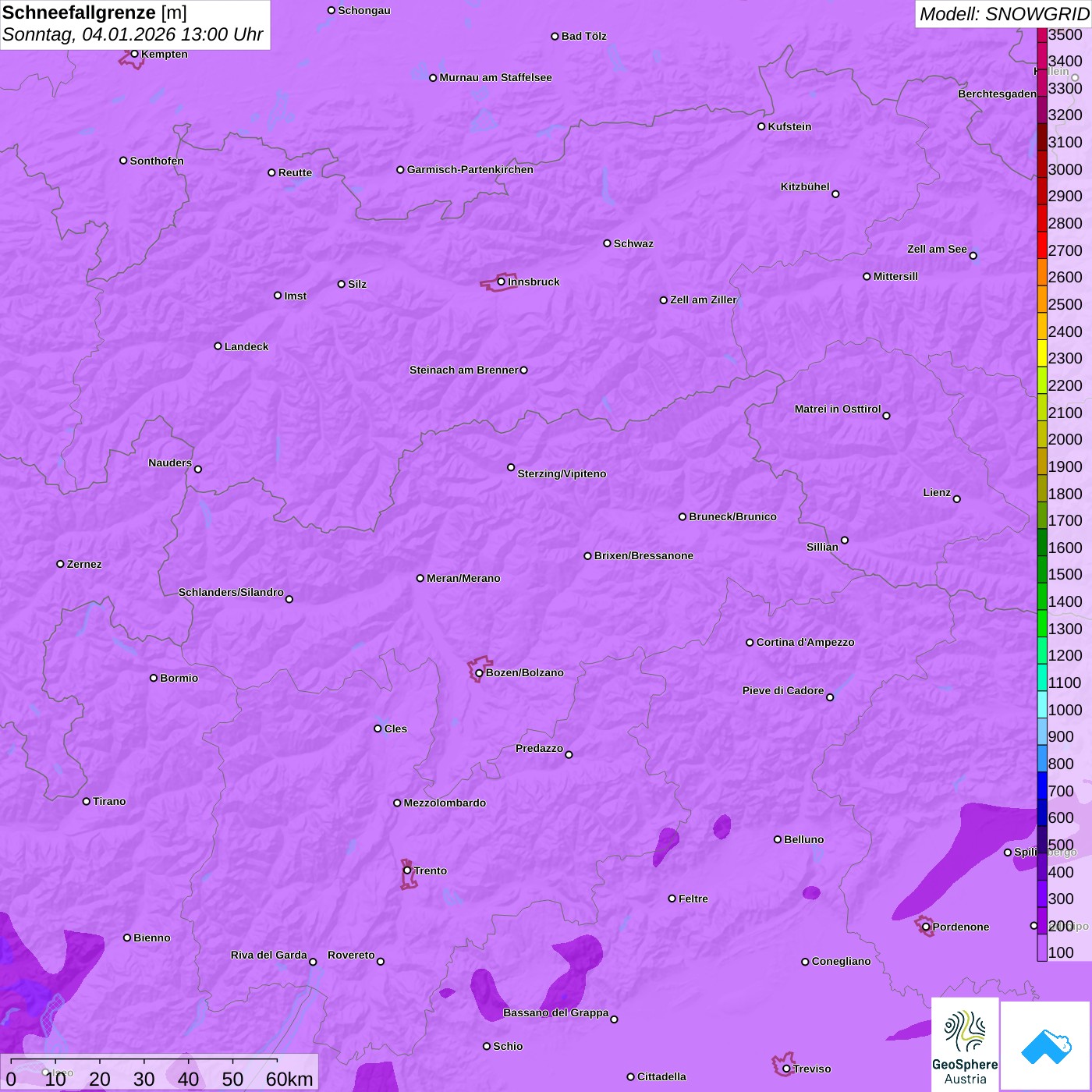The width and height of the screenshot is (1092, 1092).
Task: Click the 'Meran/Merano' label
Action: (463, 578)
